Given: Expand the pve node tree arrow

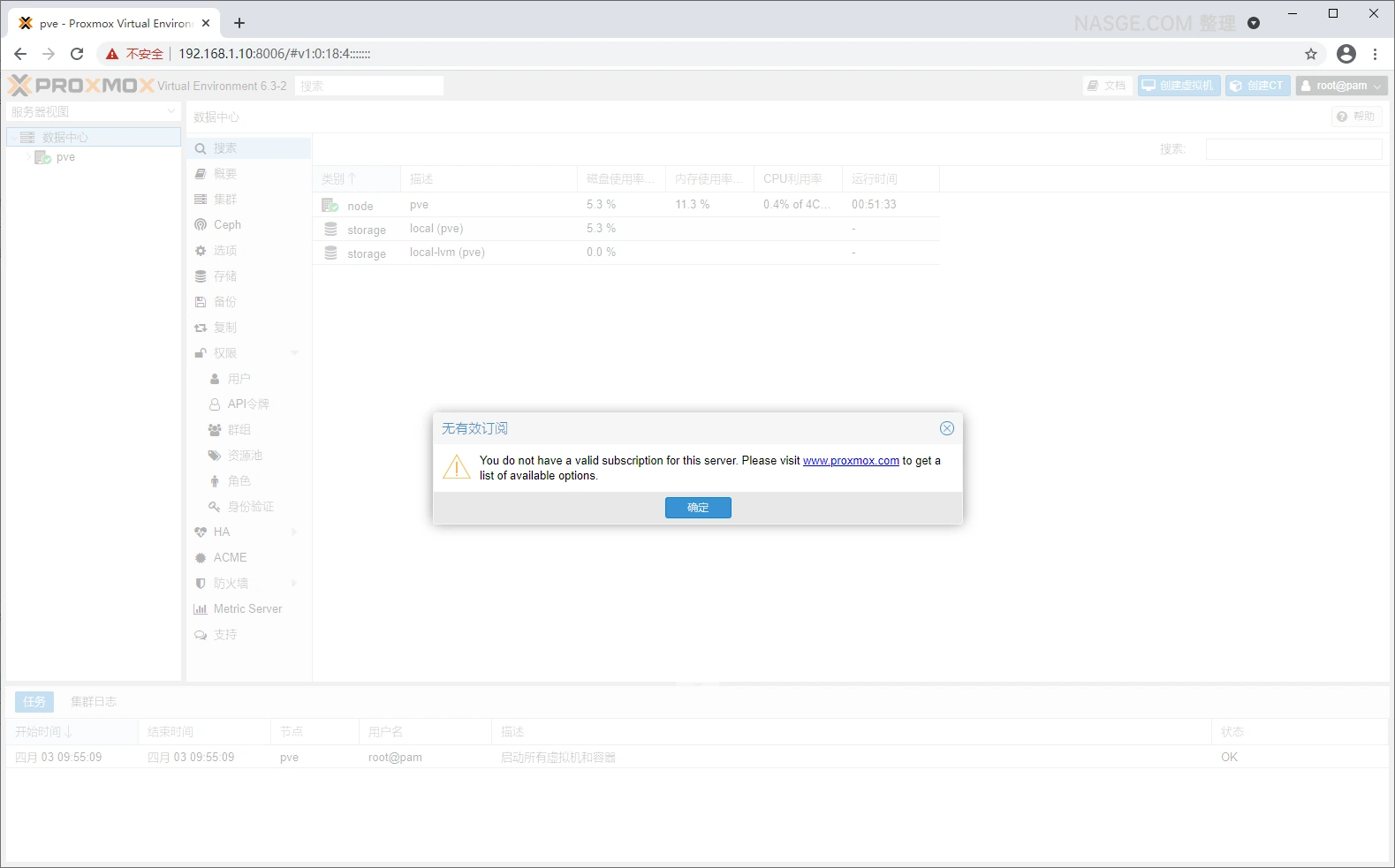Looking at the screenshot, I should pyautogui.click(x=28, y=157).
